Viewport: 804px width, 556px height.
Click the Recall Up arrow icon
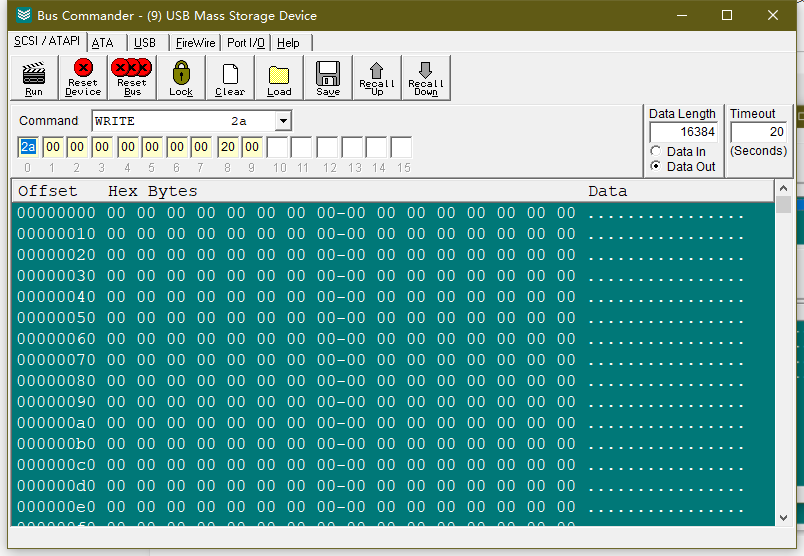click(376, 70)
